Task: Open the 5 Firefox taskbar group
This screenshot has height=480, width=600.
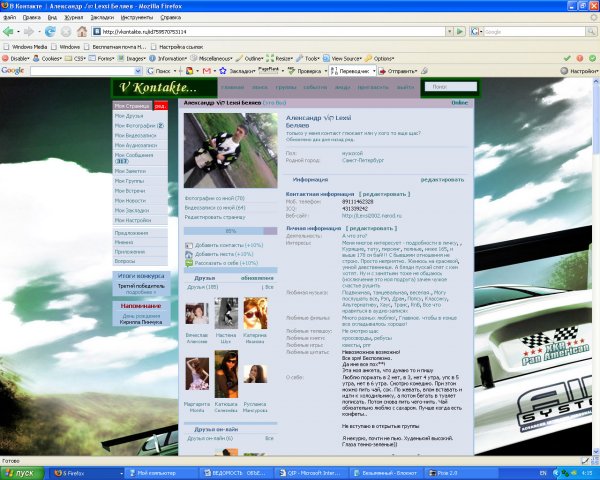Action: coord(88,473)
